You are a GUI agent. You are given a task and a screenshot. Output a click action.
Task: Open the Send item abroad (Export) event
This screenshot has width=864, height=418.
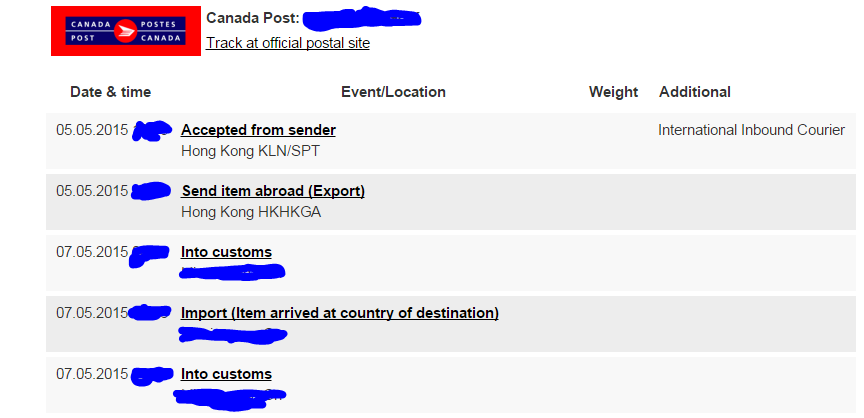point(273,191)
